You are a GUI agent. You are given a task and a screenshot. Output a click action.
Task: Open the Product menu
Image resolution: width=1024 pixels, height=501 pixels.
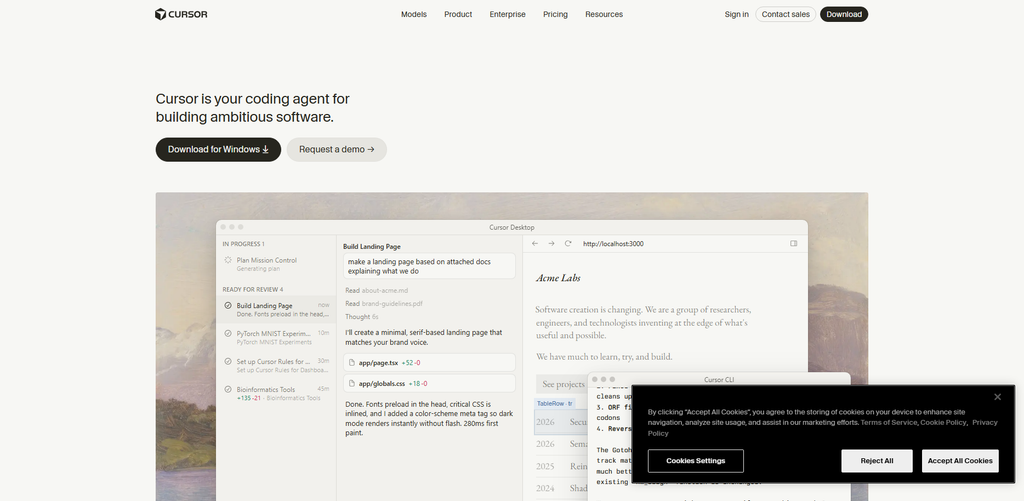458,14
